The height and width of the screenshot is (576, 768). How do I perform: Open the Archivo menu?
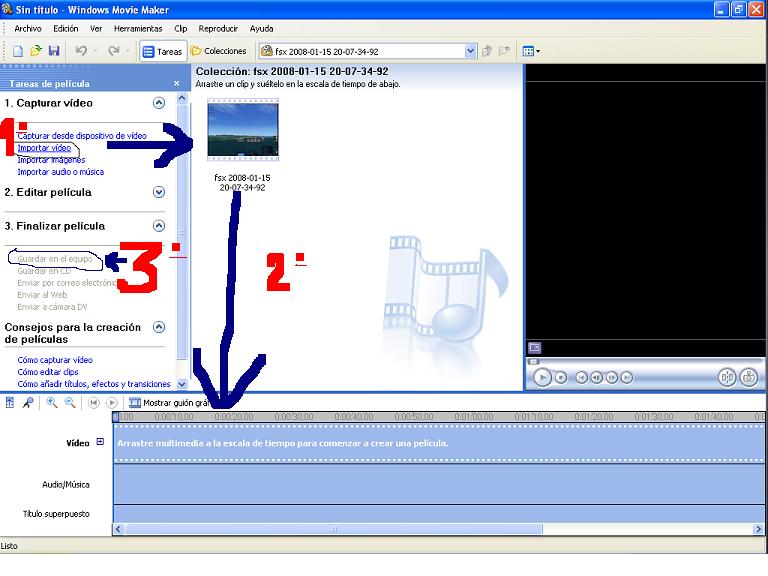coord(28,28)
